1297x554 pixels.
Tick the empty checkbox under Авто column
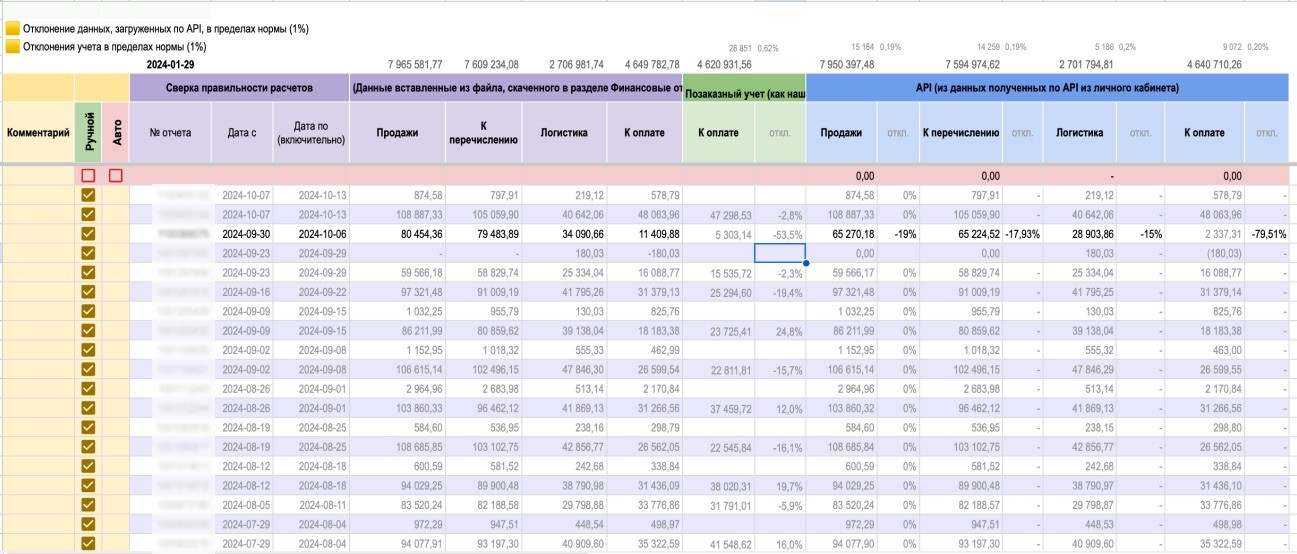tap(116, 176)
